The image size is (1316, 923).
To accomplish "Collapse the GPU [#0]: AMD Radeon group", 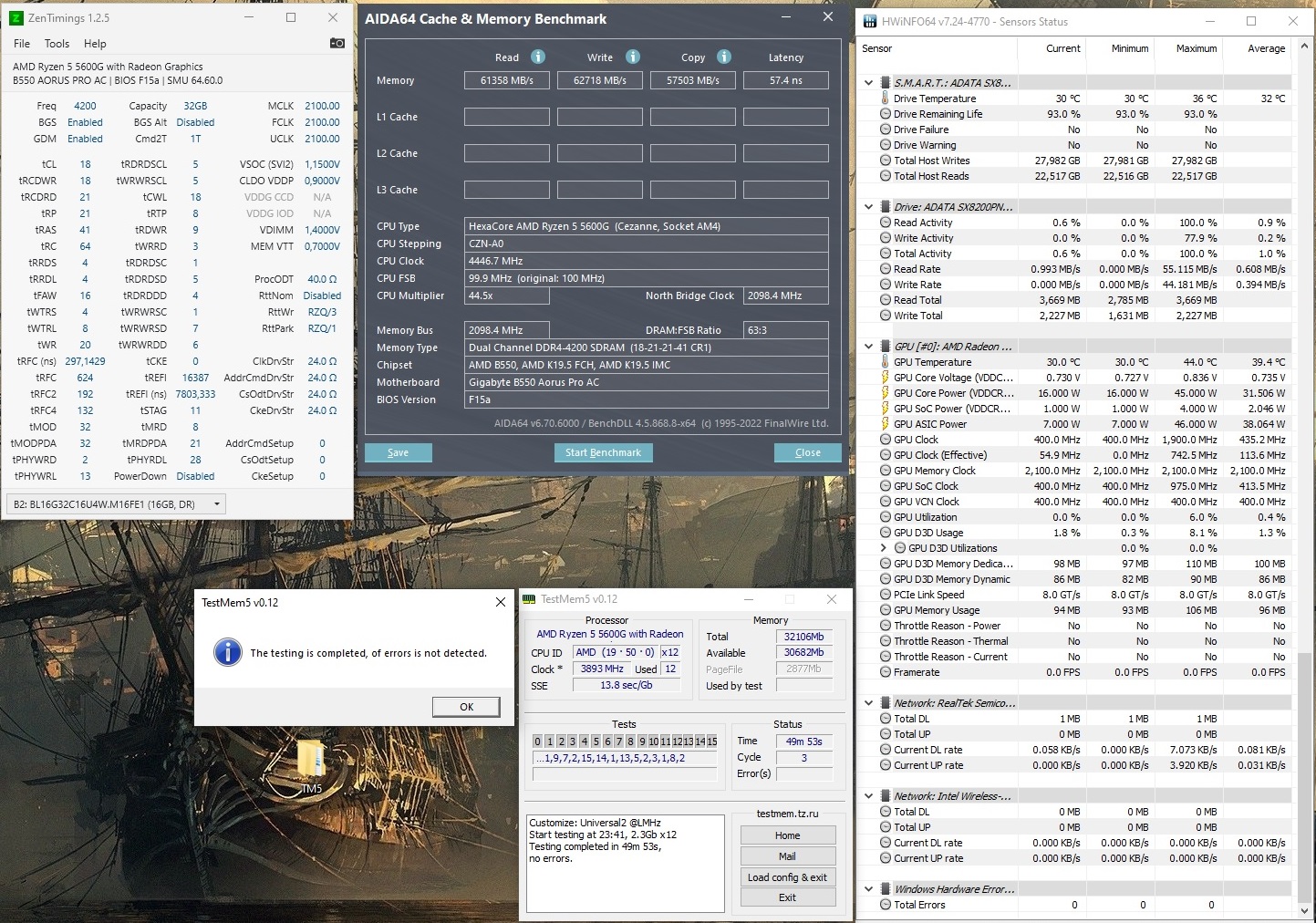I will 868,347.
